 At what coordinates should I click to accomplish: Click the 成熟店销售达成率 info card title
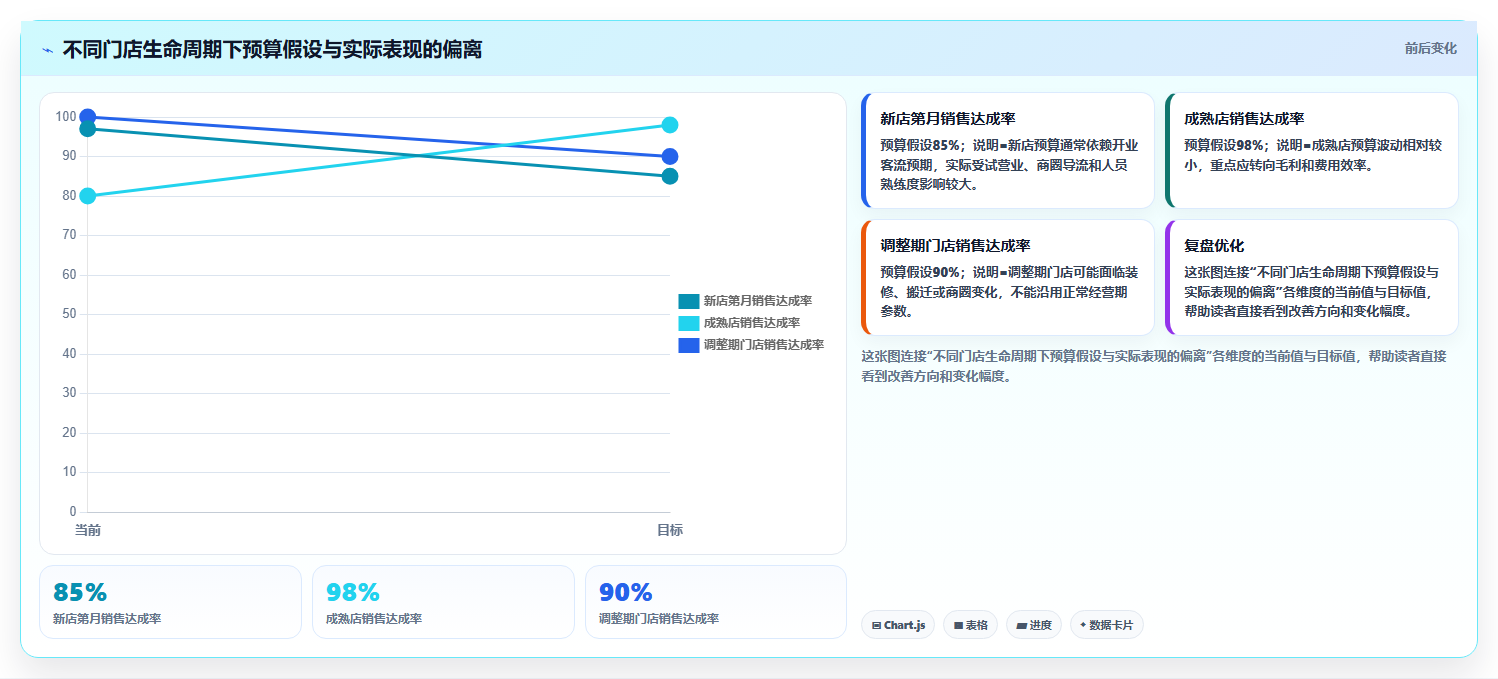pyautogui.click(x=1244, y=119)
